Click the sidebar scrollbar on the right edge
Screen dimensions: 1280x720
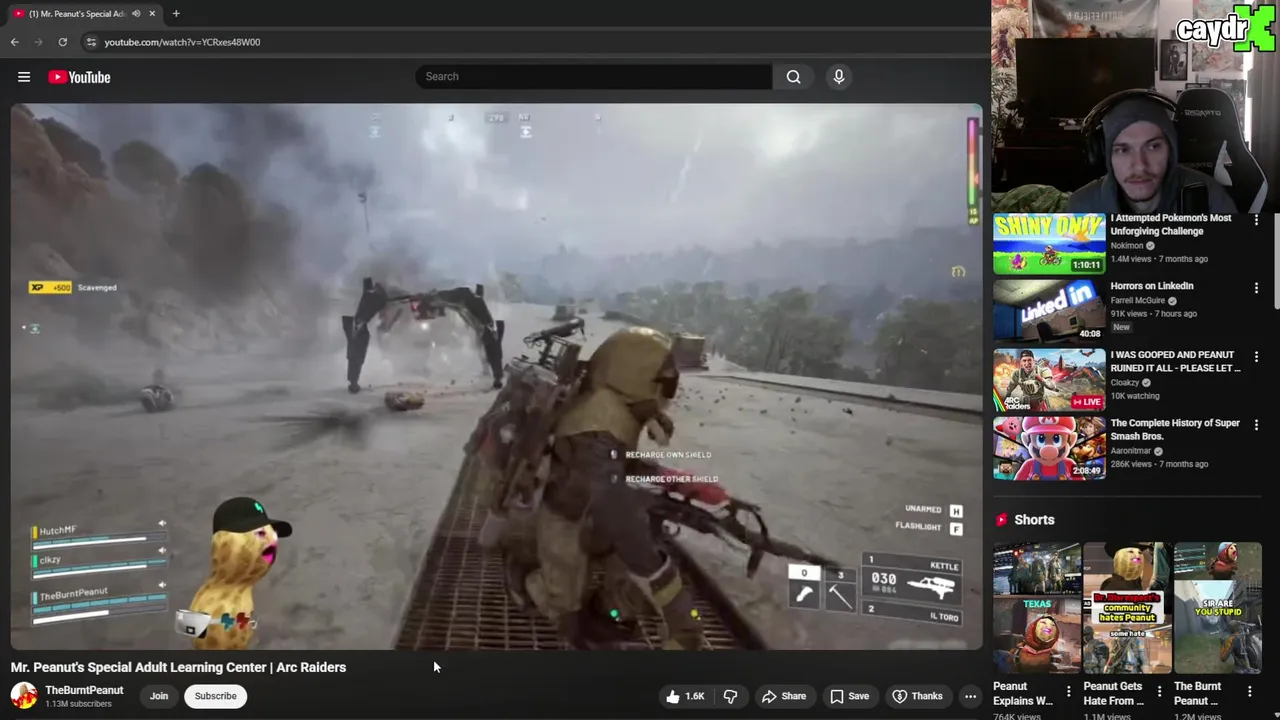coord(1275,260)
